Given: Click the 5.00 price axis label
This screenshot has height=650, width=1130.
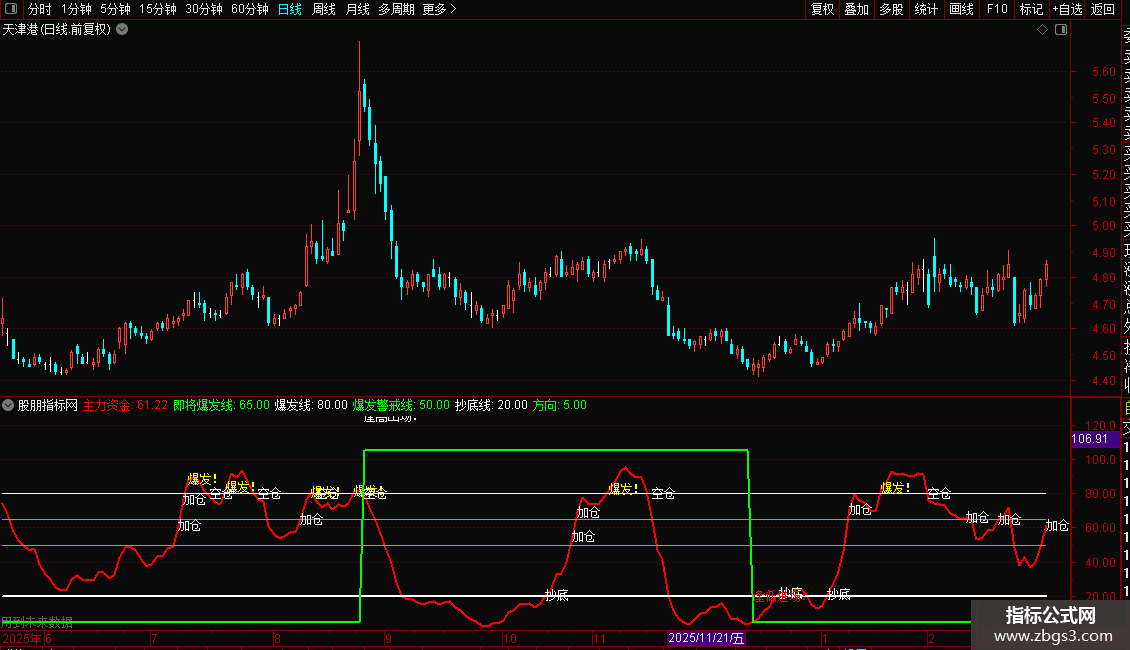Looking at the screenshot, I should tap(1103, 226).
